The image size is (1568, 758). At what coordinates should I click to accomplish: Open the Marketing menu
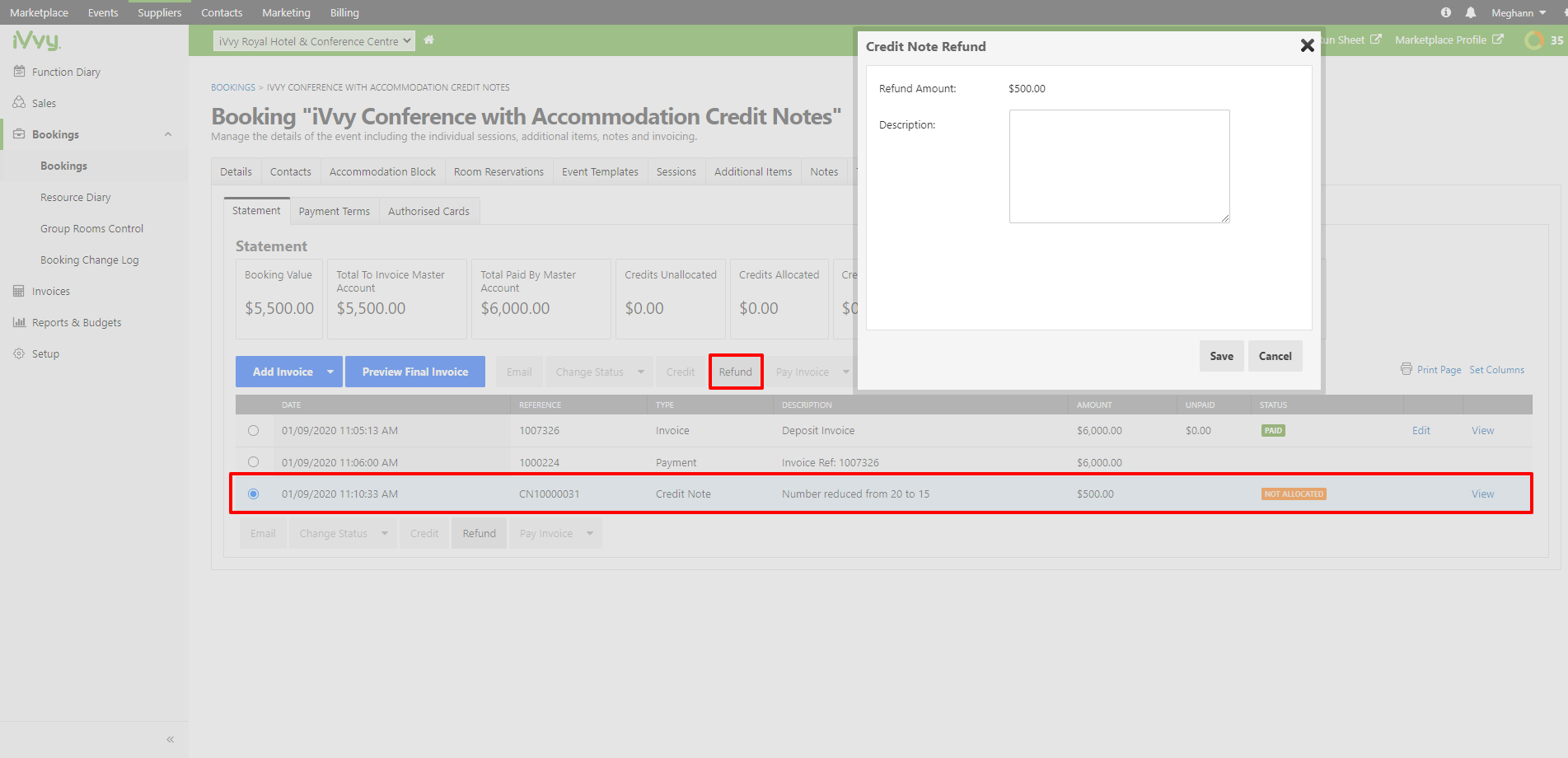tap(286, 12)
